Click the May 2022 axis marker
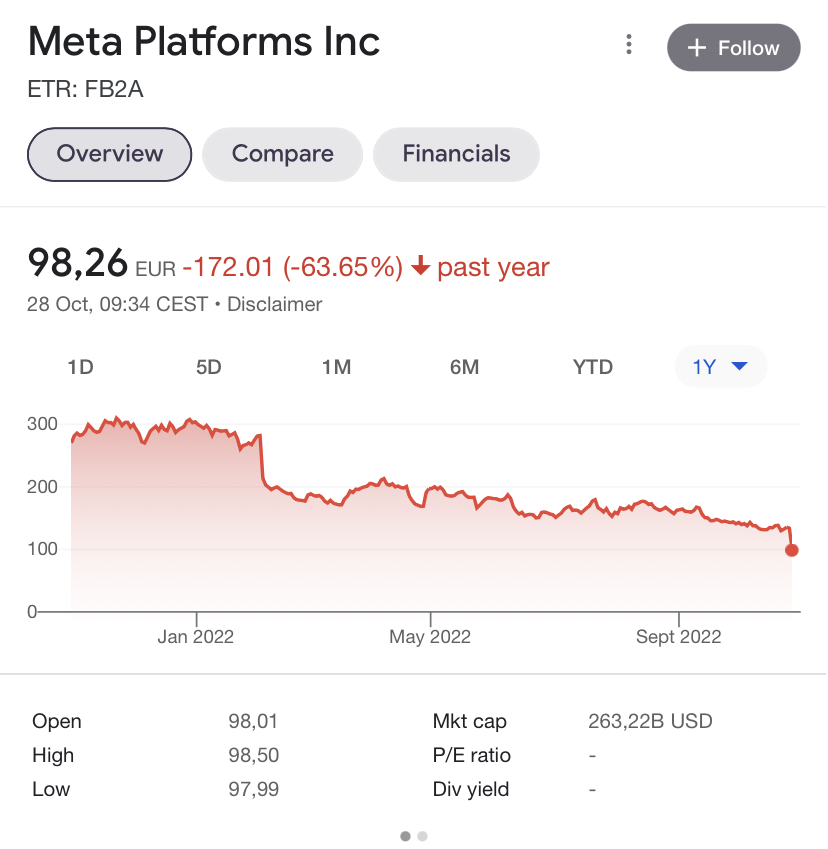828x849 pixels. click(431, 637)
